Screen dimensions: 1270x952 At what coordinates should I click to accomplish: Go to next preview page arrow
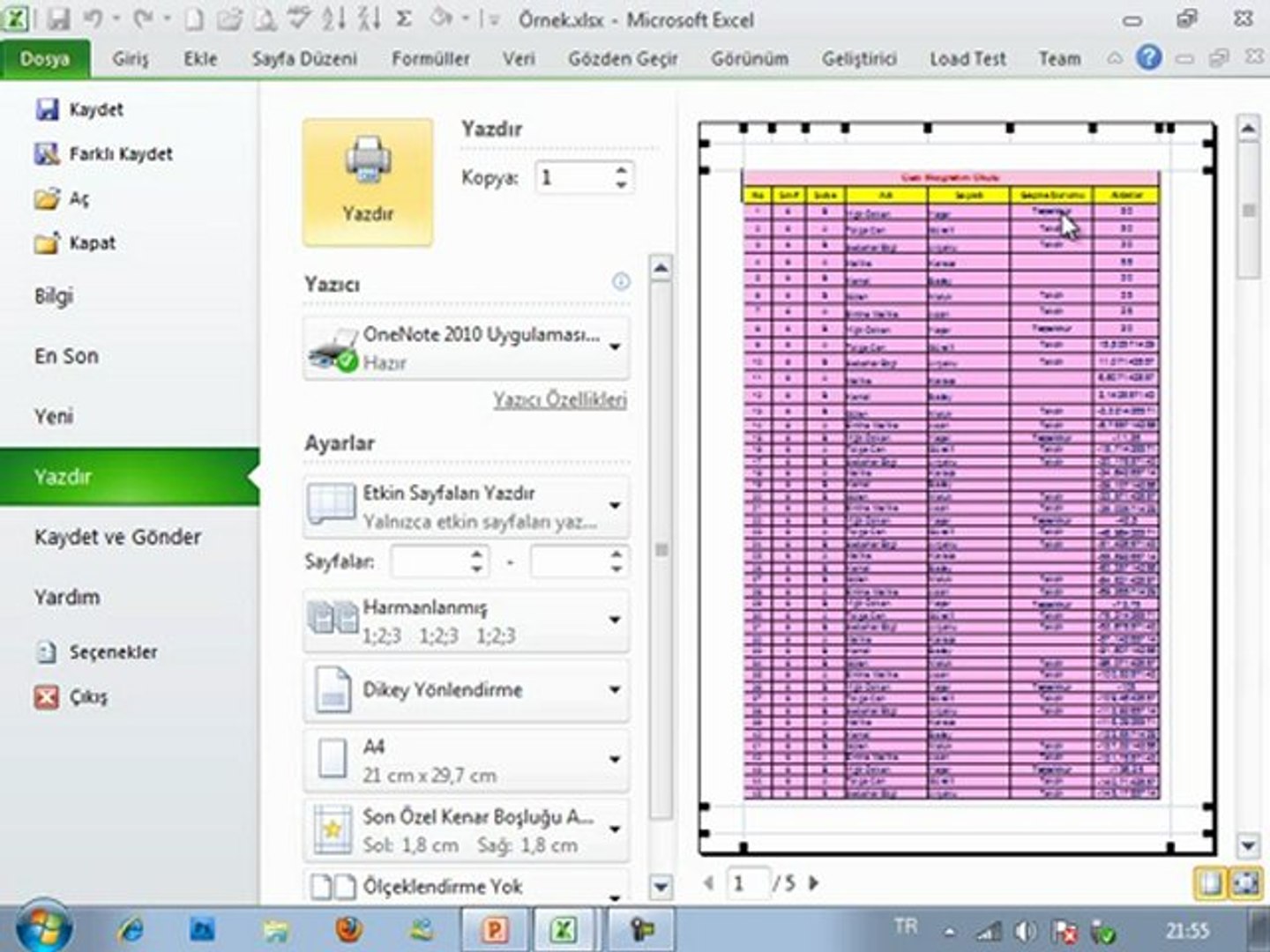coord(814,882)
